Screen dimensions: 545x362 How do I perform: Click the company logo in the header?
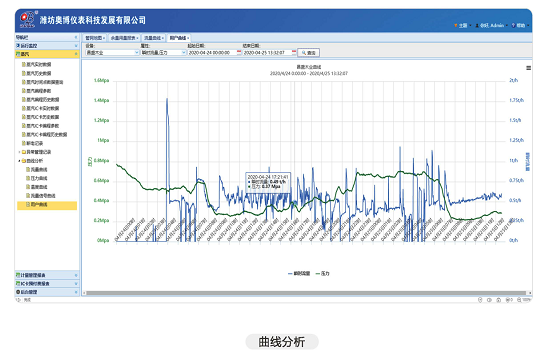(x=27, y=20)
